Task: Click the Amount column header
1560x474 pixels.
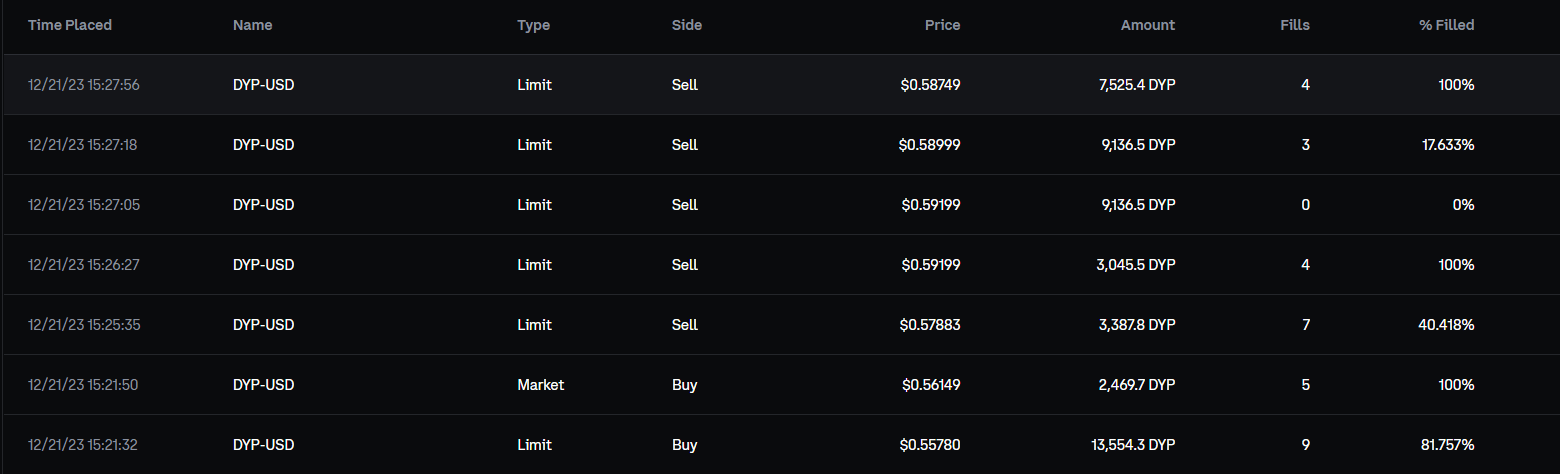Action: [x=1147, y=25]
